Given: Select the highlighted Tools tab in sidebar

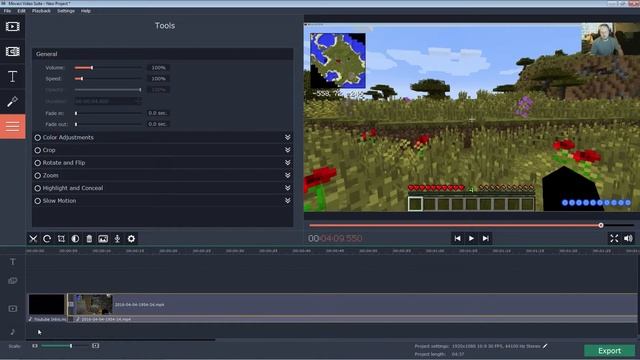Looking at the screenshot, I should tap(13, 126).
